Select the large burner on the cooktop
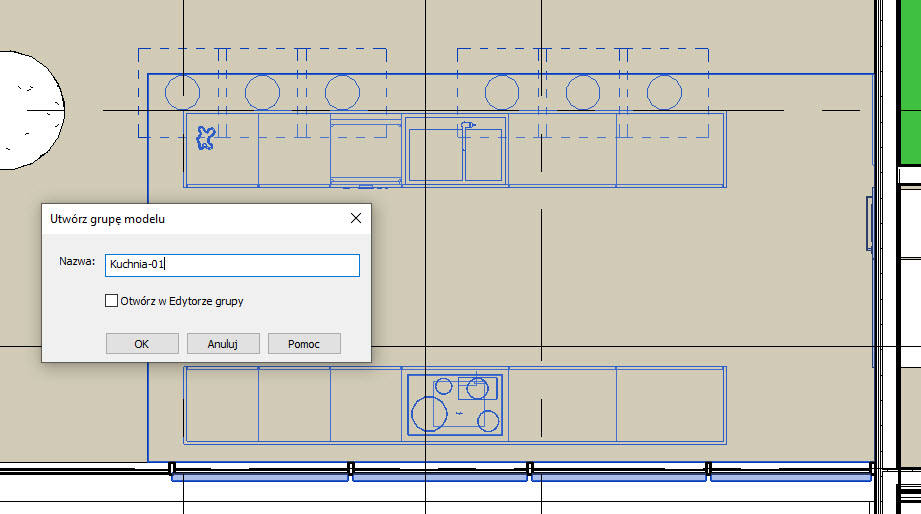This screenshot has width=921, height=514. point(428,414)
